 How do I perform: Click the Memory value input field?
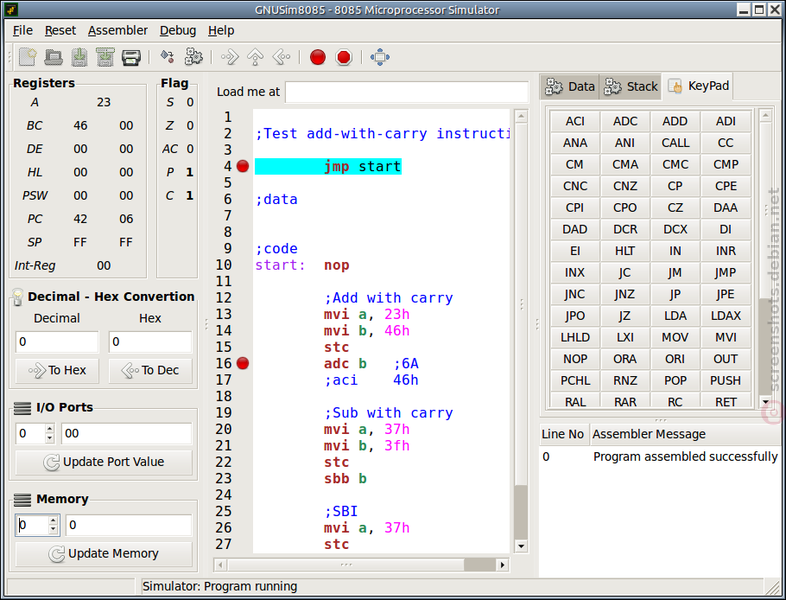[x=129, y=525]
